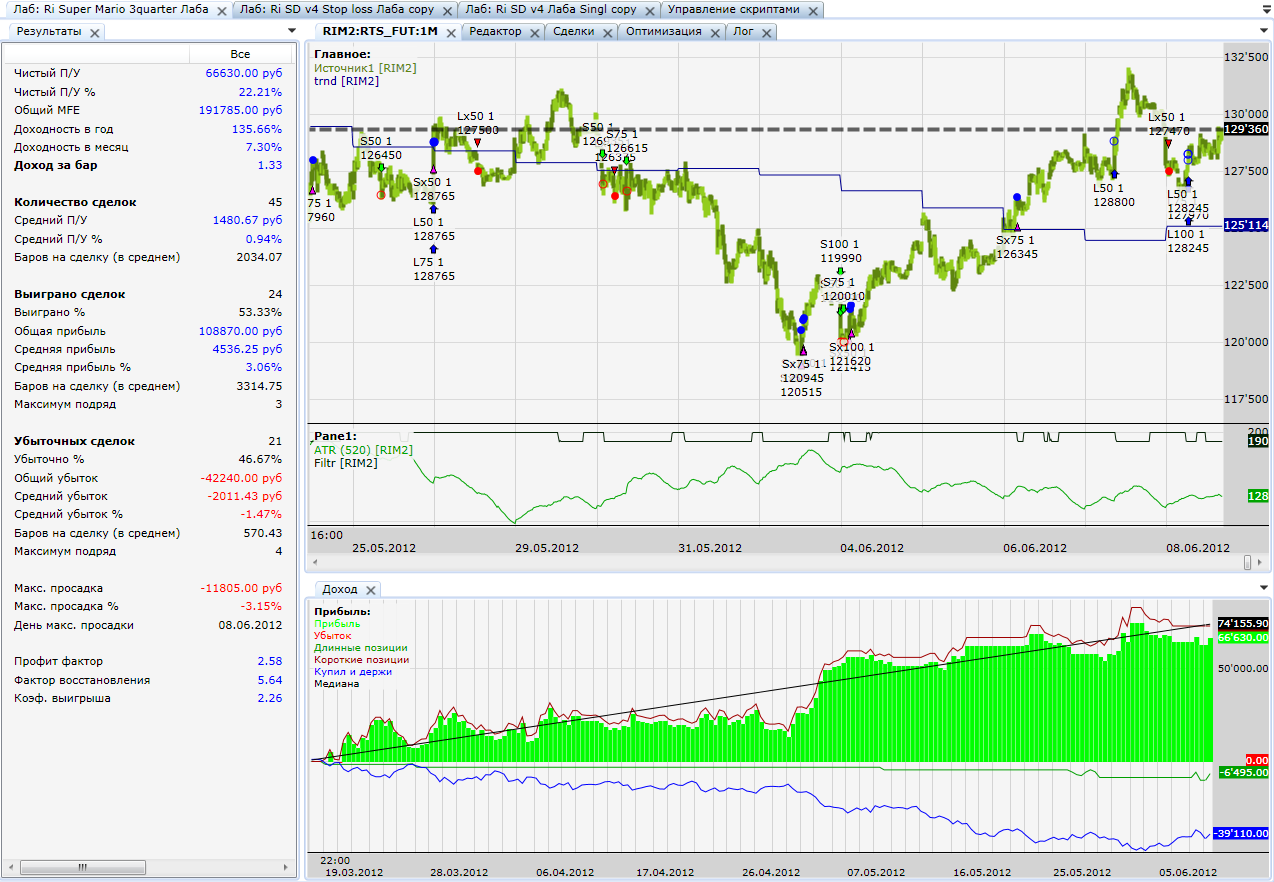The width and height of the screenshot is (1274, 882).
Task: Open the Результаты panel dropdown arrow
Action: coord(291,31)
